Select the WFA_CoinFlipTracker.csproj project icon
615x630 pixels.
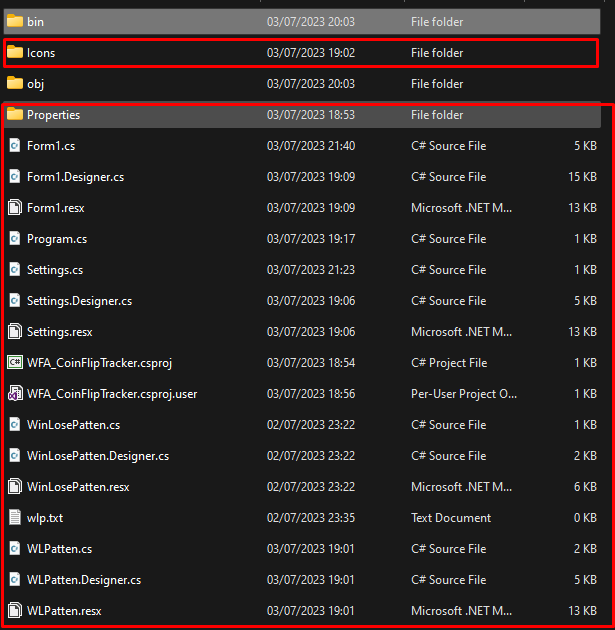(15, 362)
